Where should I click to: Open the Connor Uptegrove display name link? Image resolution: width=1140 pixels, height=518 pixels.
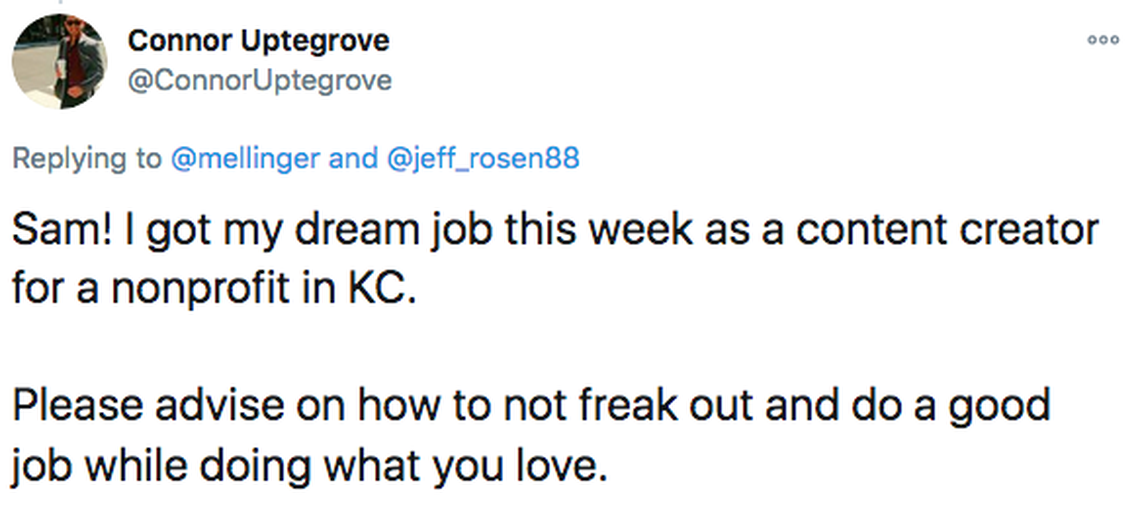click(x=258, y=41)
